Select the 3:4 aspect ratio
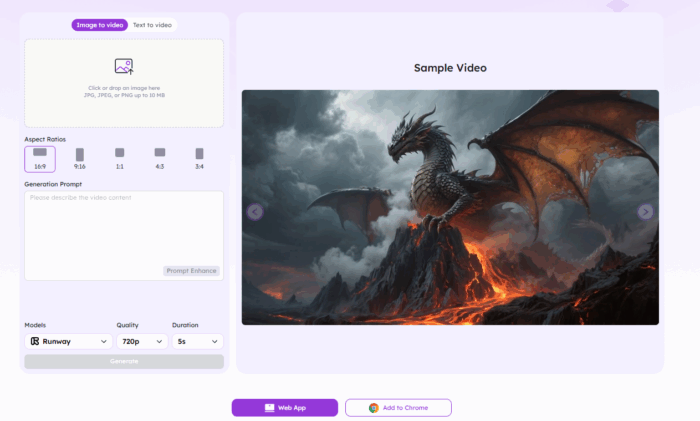Viewport: 700px width, 421px height. (200, 159)
